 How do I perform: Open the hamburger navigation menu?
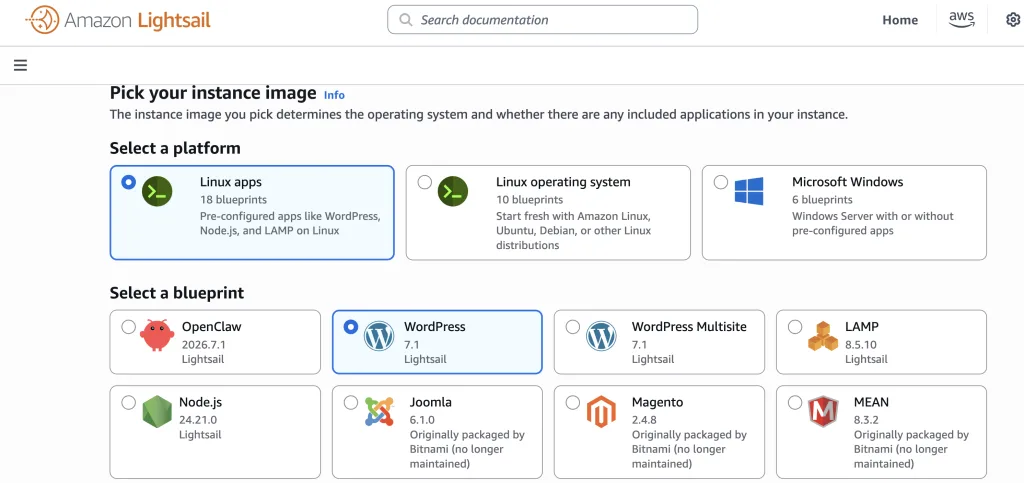pyautogui.click(x=20, y=65)
